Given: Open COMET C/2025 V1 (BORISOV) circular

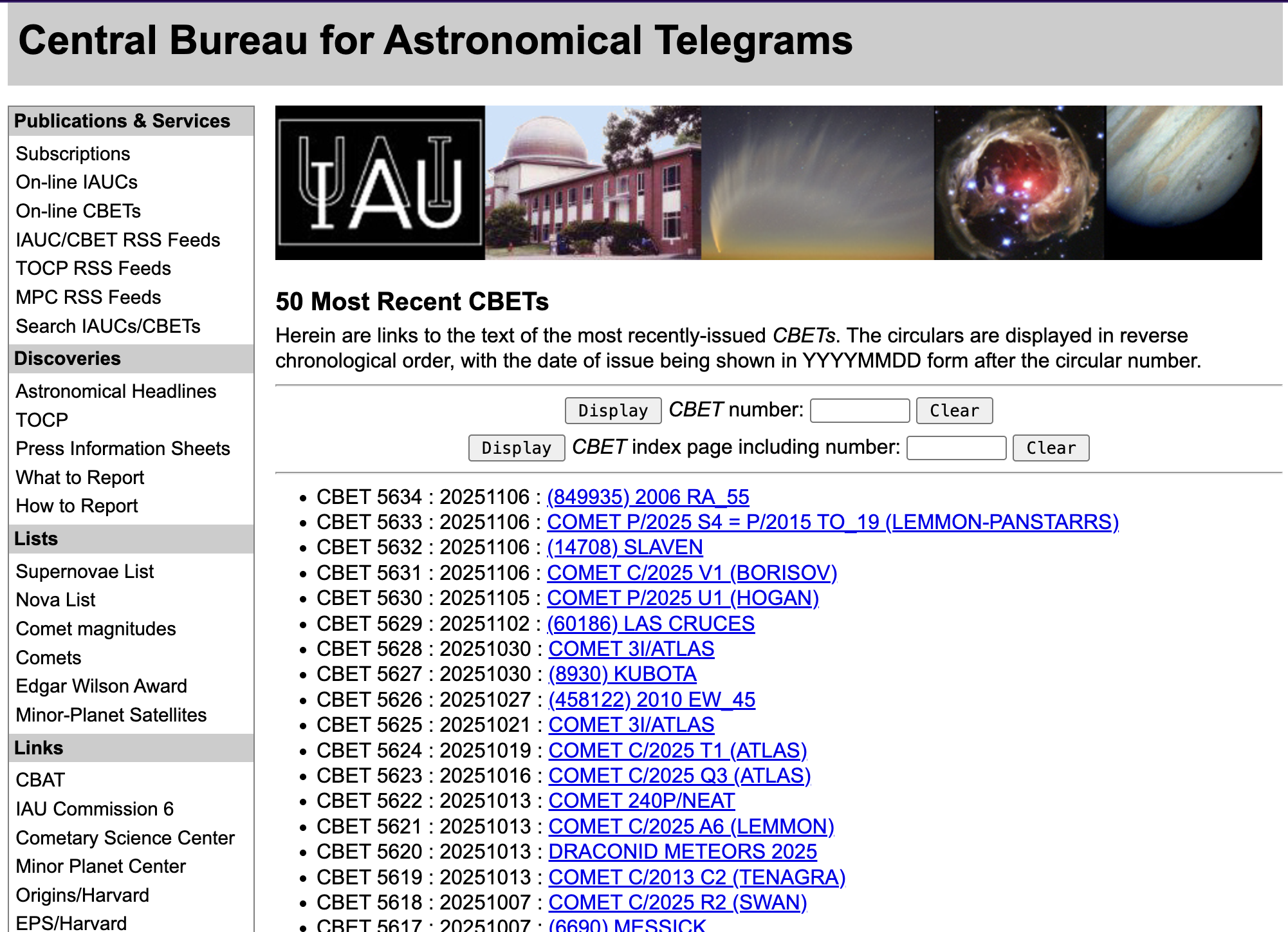Looking at the screenshot, I should pos(692,573).
